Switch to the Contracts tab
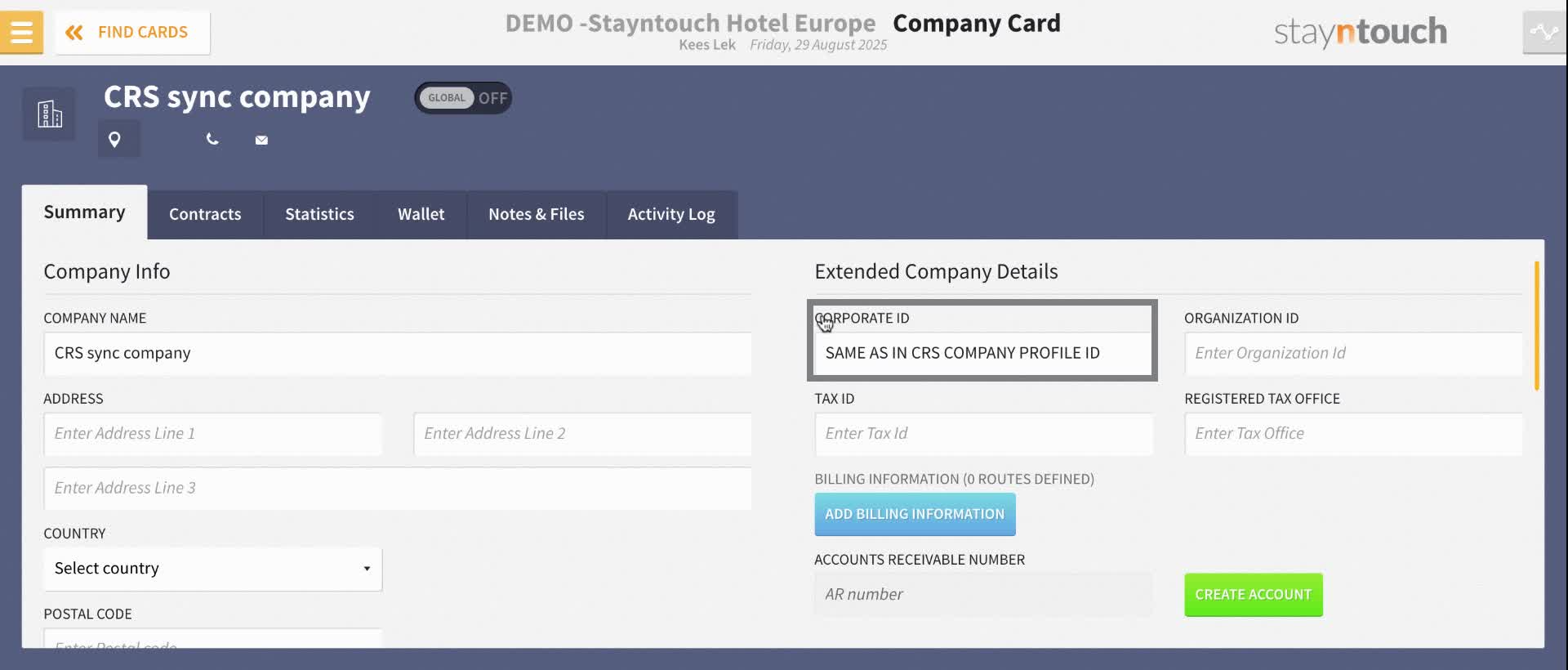 [205, 215]
